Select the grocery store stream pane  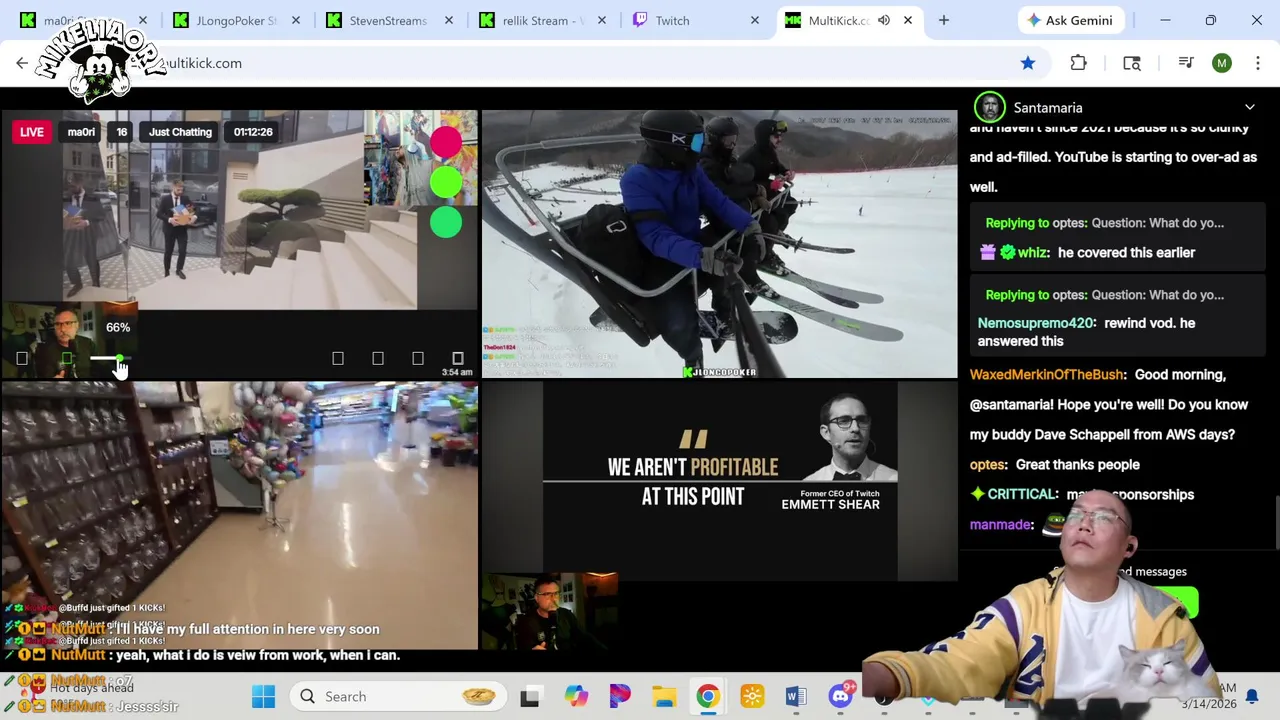point(239,515)
